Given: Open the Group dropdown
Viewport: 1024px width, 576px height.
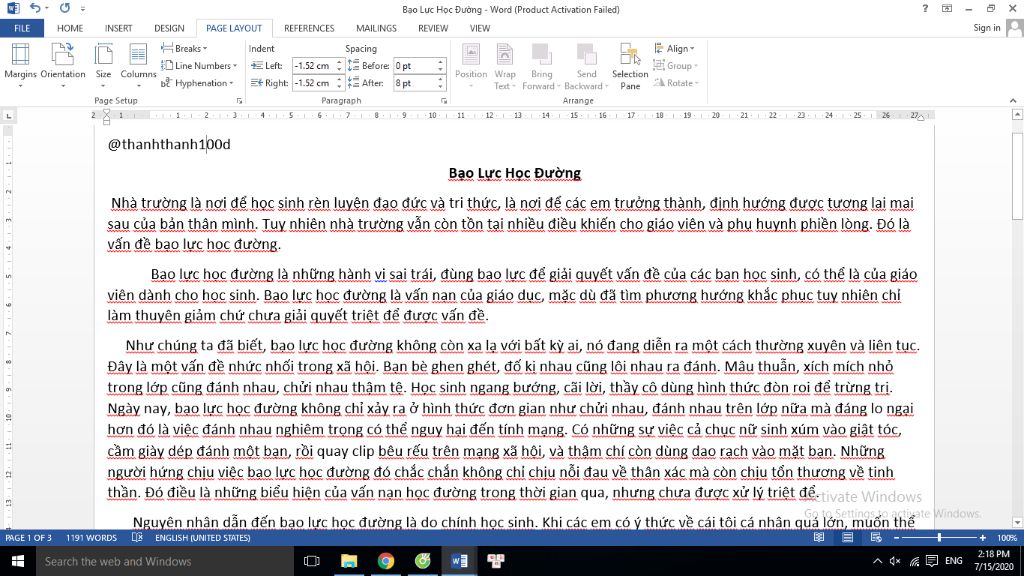Looking at the screenshot, I should pyautogui.click(x=675, y=65).
